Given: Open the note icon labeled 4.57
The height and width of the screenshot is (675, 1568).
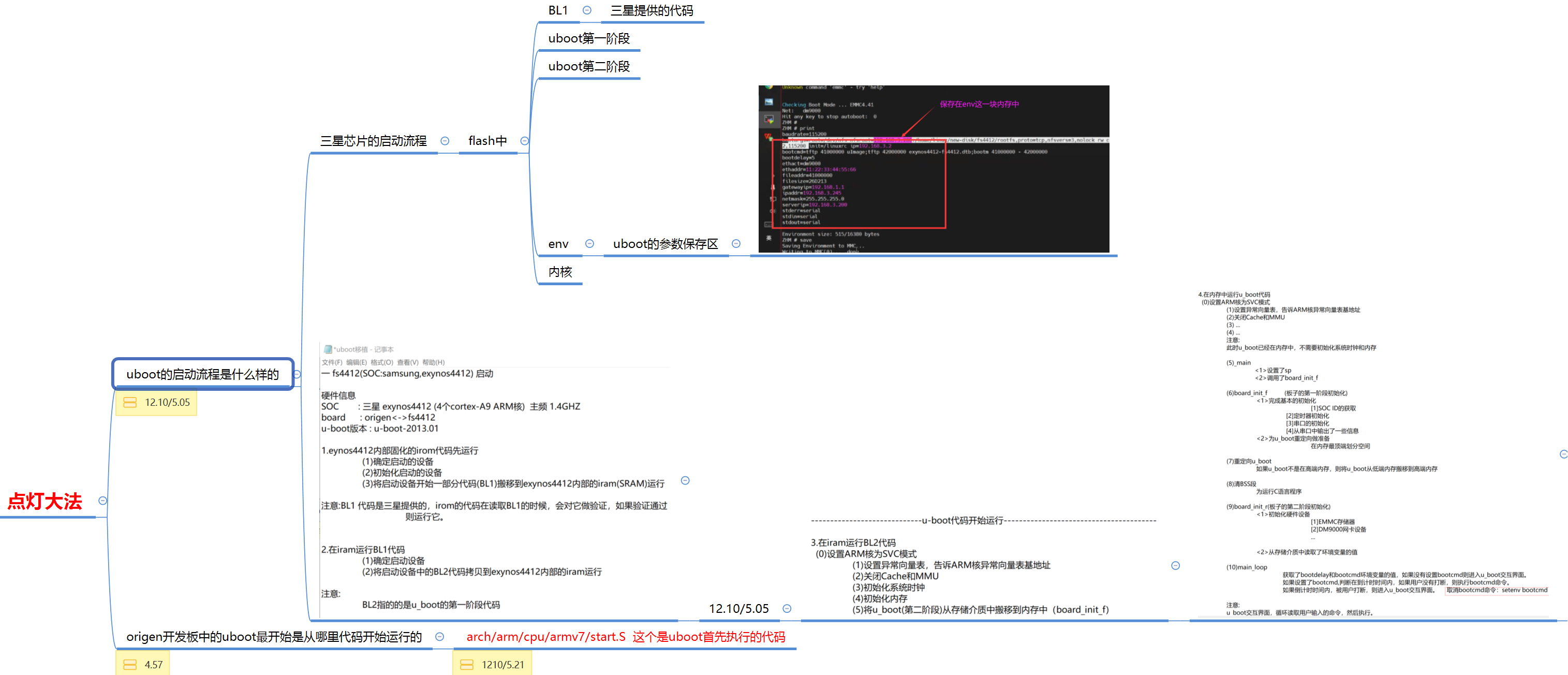Looking at the screenshot, I should click(x=130, y=665).
